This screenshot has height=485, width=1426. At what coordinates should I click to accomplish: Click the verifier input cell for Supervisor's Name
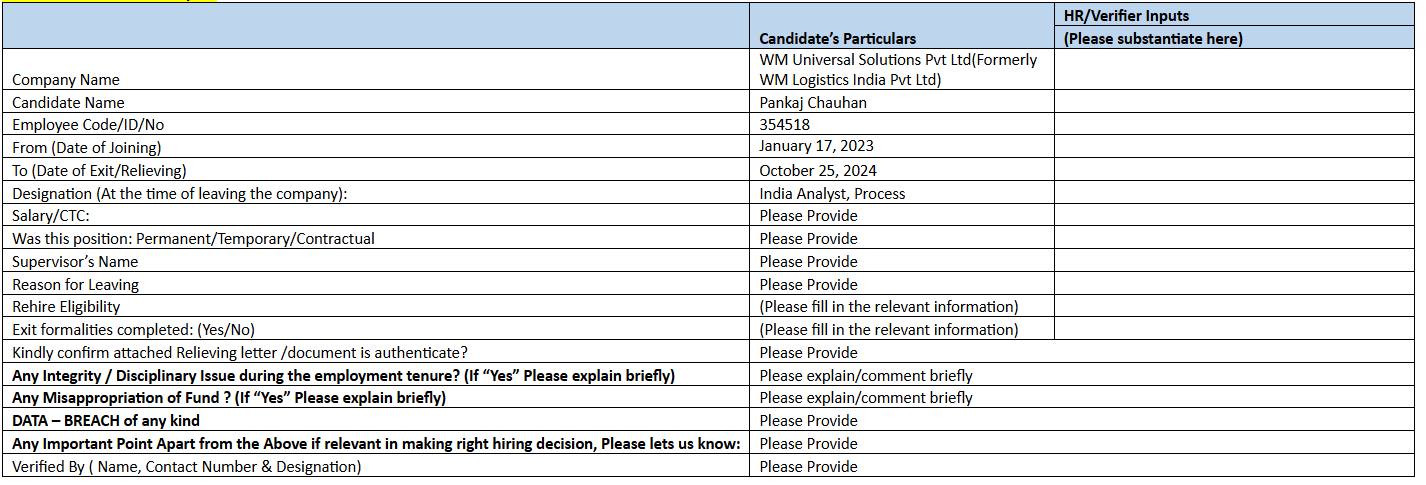coord(1234,261)
